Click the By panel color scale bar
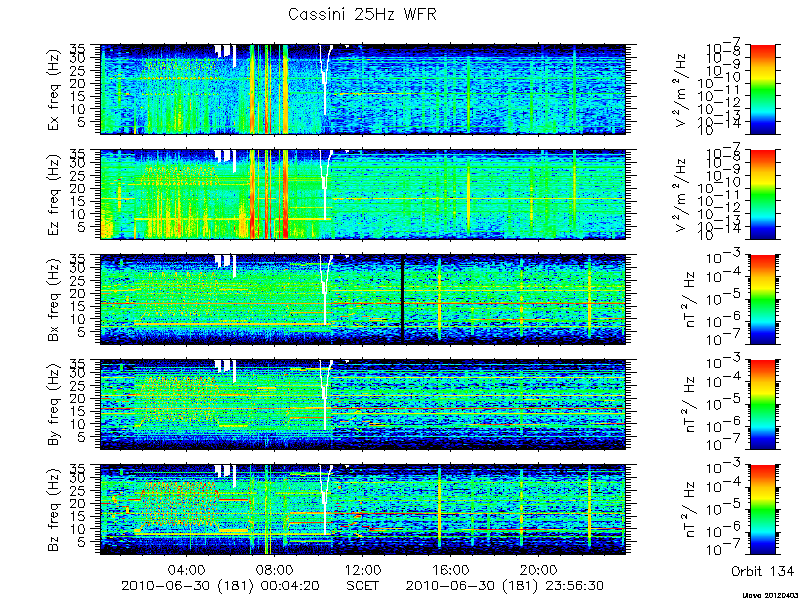The width and height of the screenshot is (800, 600). coord(762,405)
